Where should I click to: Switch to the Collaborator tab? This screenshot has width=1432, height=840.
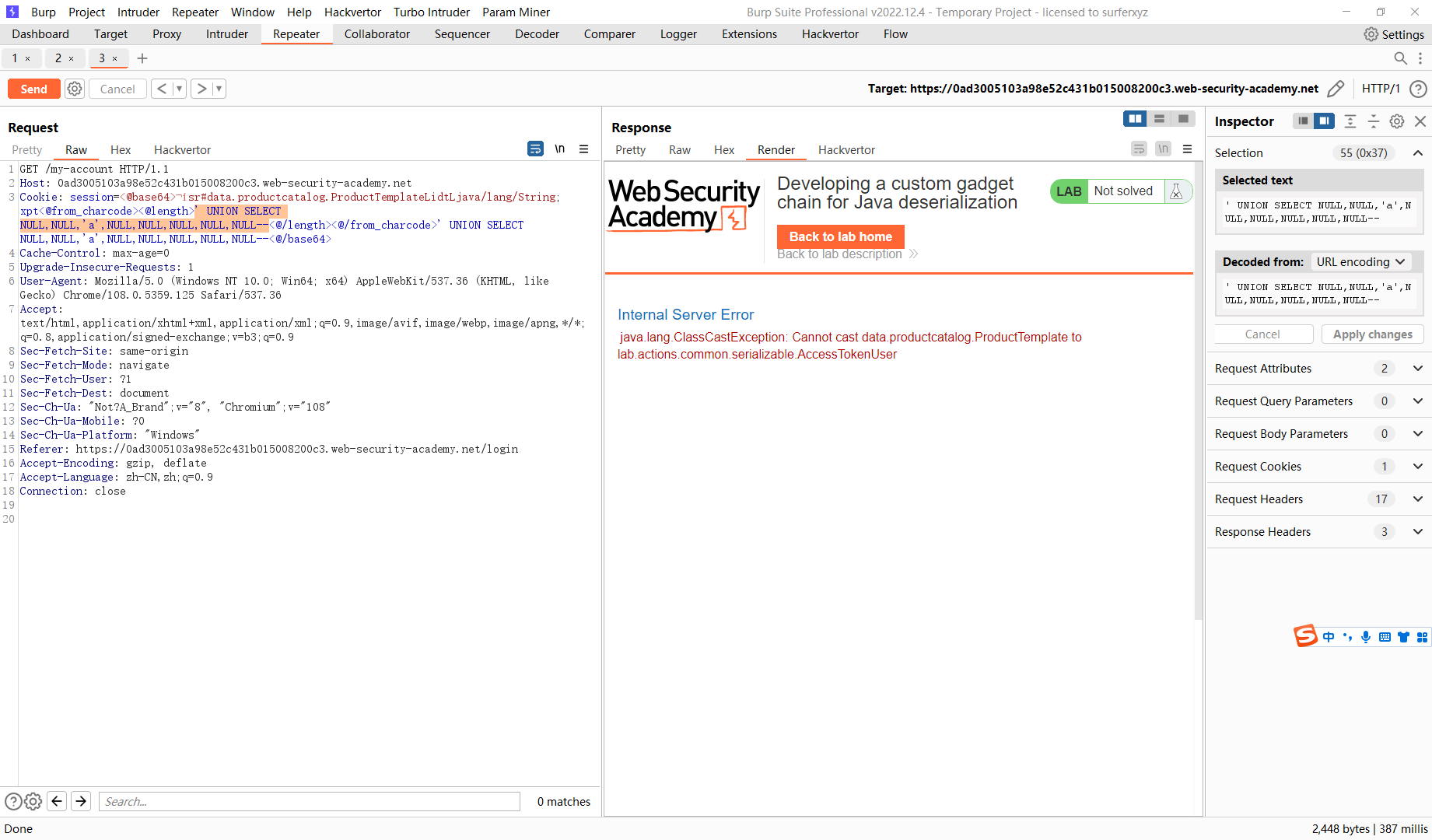[x=376, y=34]
